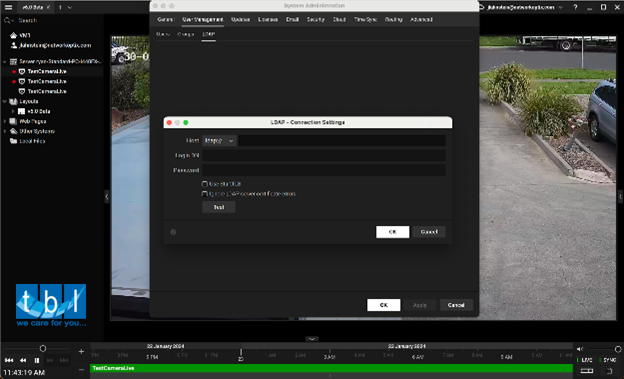Screen dimensions: 624x379
Task: Jump to previous chunk with skip-back button
Action: (x=9, y=360)
